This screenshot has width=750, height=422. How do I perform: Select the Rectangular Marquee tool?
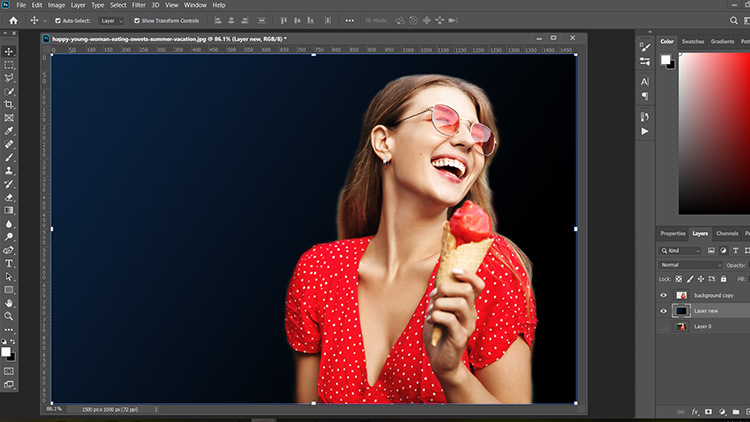(9, 65)
